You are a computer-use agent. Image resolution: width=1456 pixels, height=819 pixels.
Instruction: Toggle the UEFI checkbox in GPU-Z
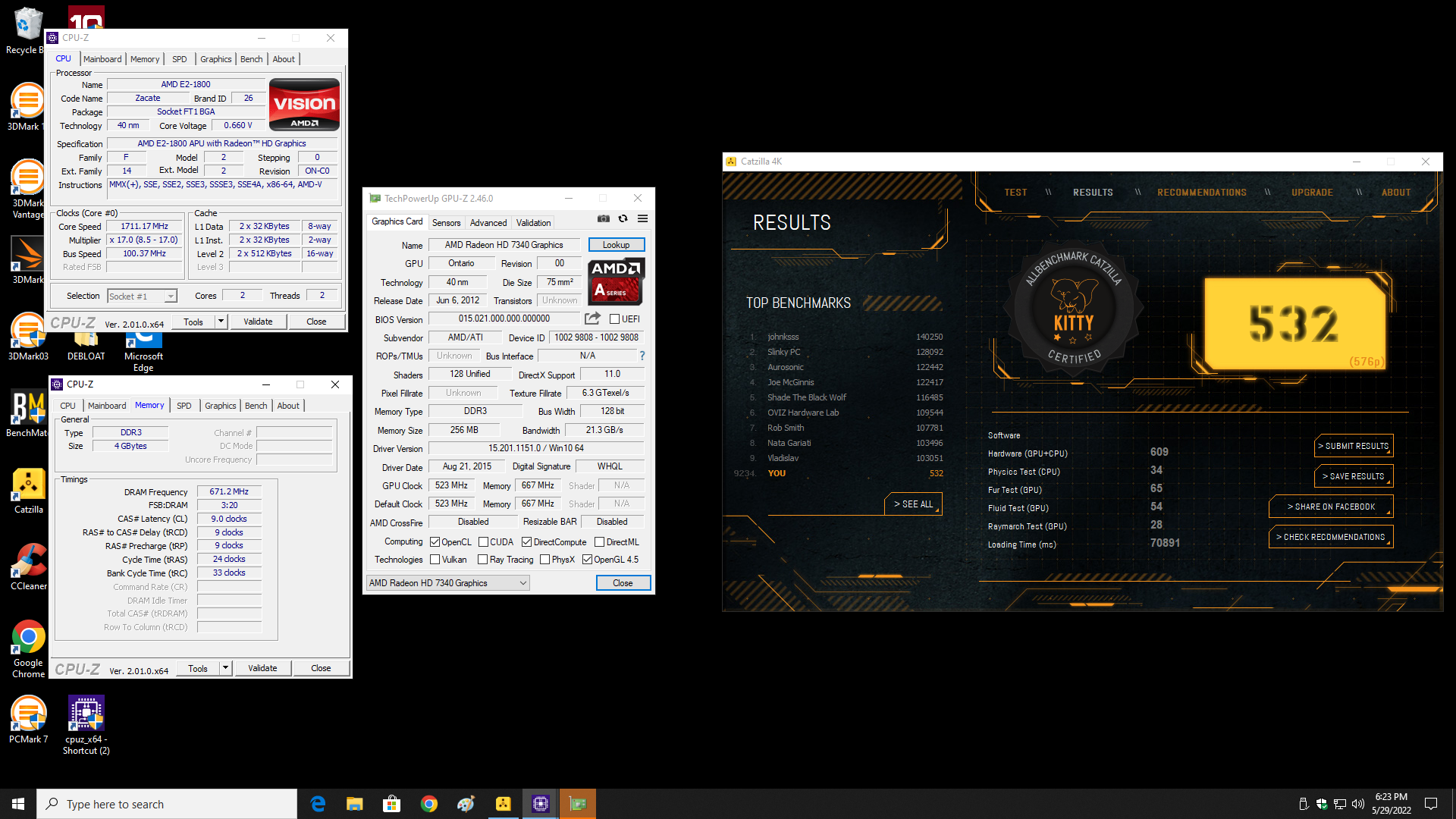[614, 319]
